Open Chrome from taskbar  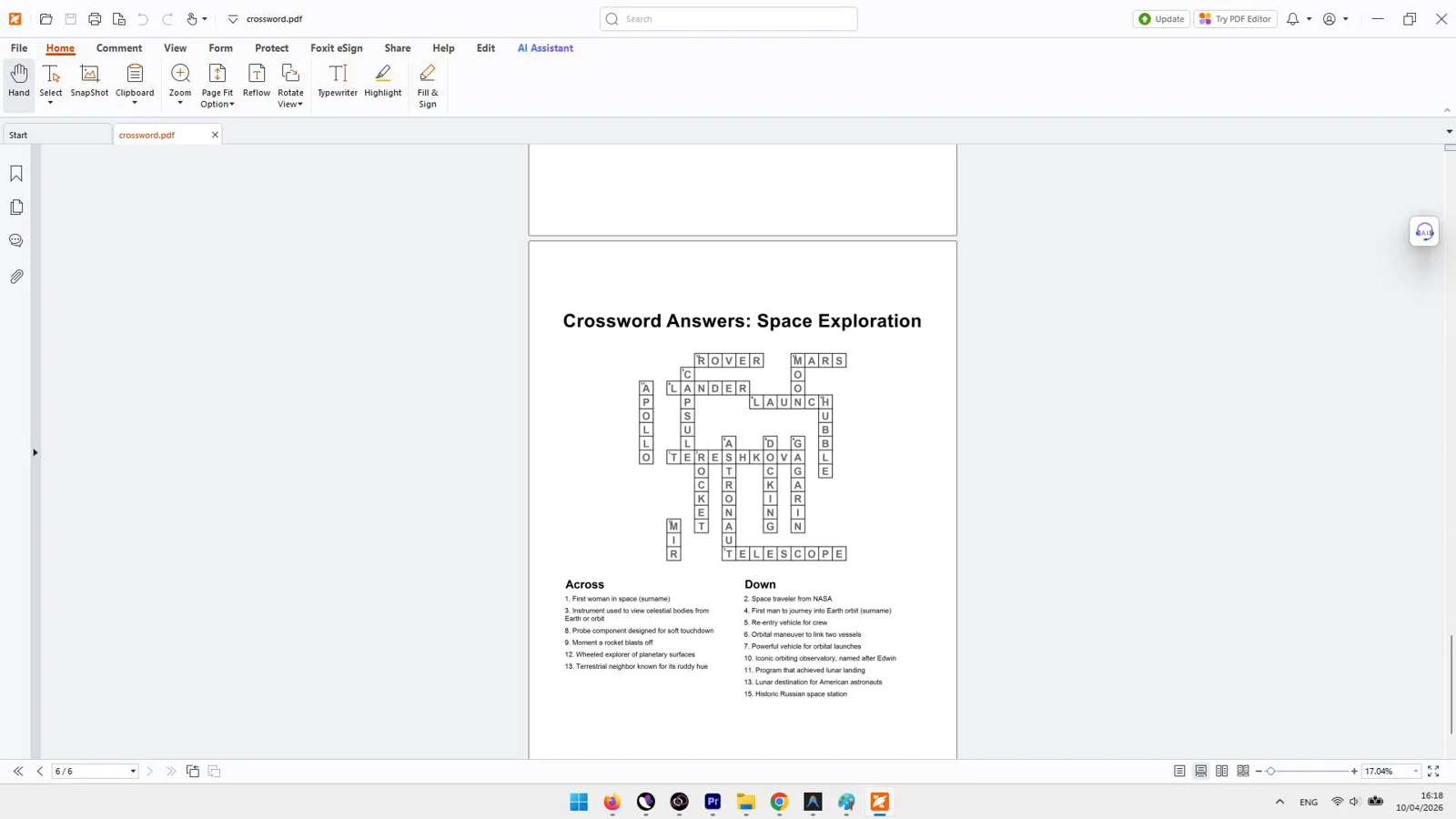point(780,802)
